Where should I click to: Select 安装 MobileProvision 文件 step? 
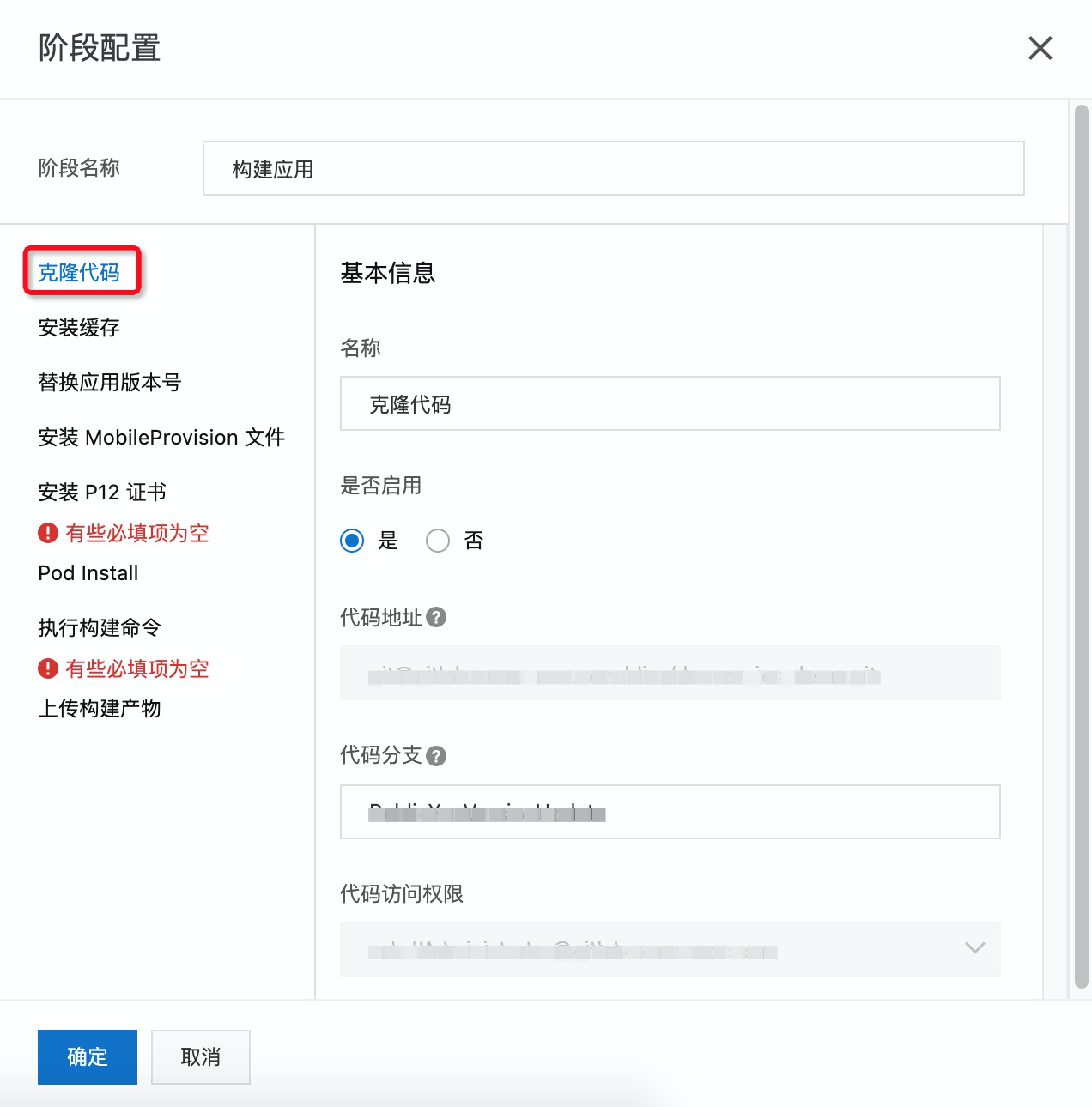[x=161, y=437]
